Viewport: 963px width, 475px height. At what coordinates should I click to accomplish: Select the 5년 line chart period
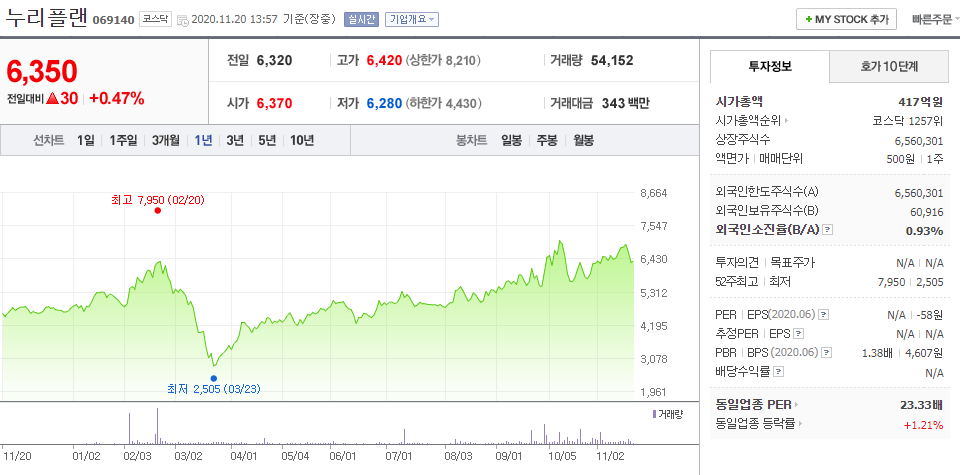(267, 141)
